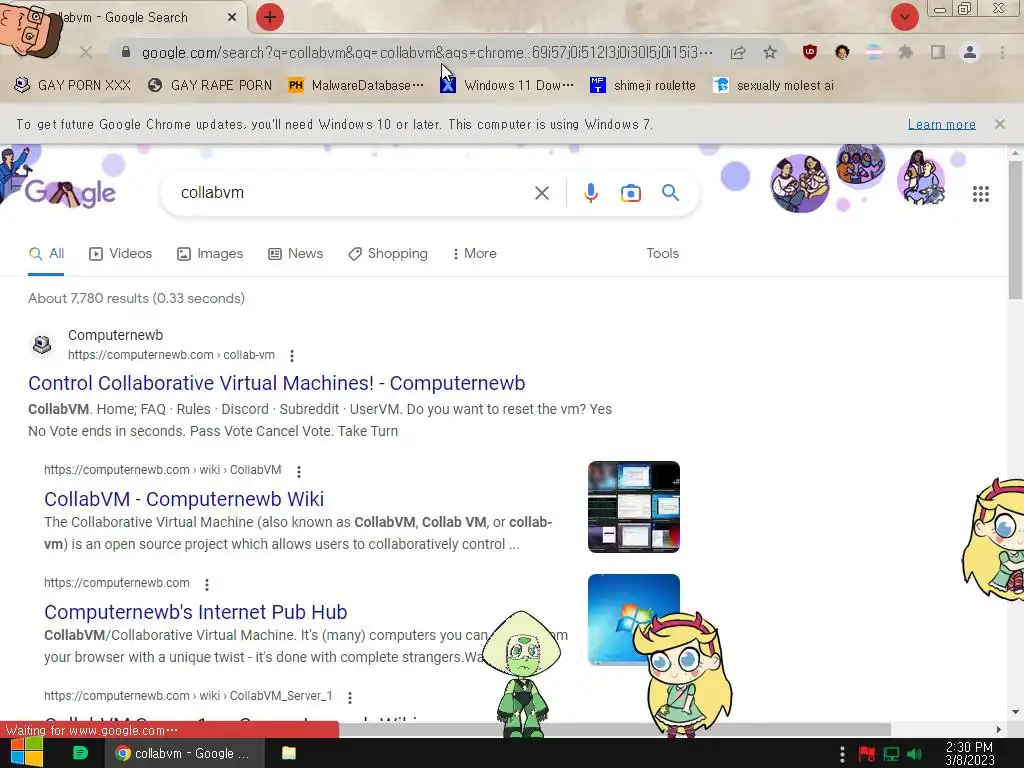Open options menu for wiki CollabVM result

tap(298, 471)
